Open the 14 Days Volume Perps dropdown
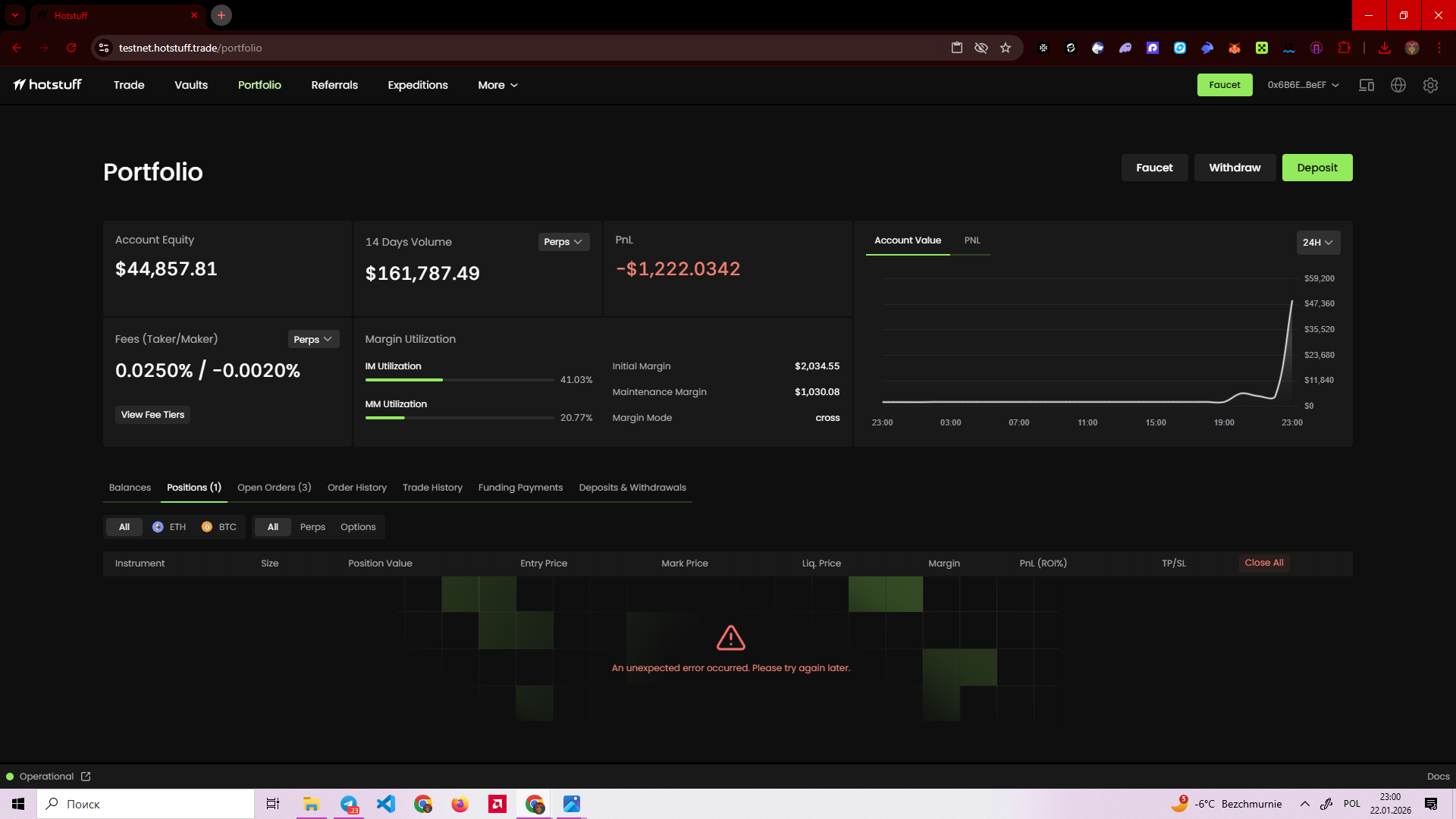The height and width of the screenshot is (819, 1456). pos(563,242)
